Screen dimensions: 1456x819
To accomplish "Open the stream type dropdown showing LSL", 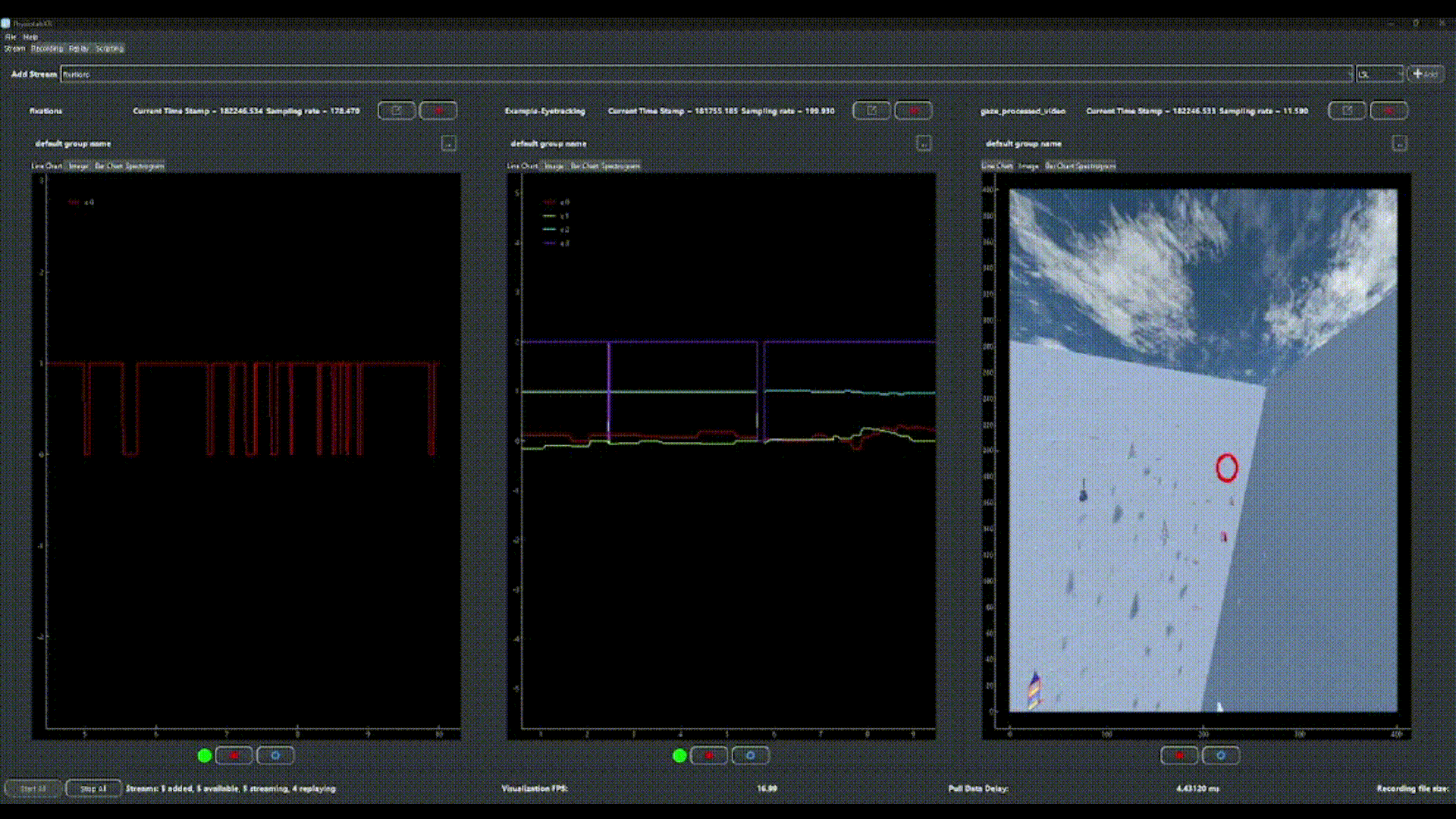I will tap(1379, 74).
